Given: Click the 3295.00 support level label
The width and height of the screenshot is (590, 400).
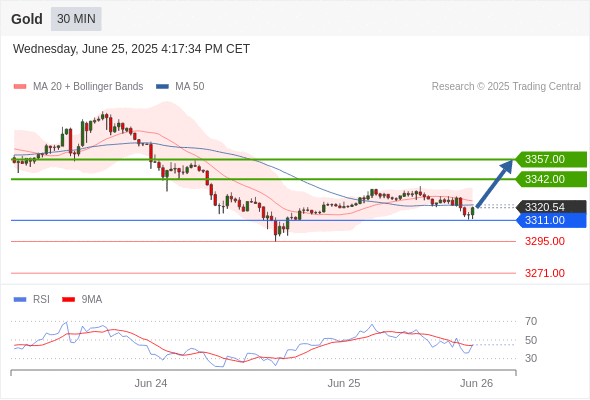Looking at the screenshot, I should coord(545,241).
